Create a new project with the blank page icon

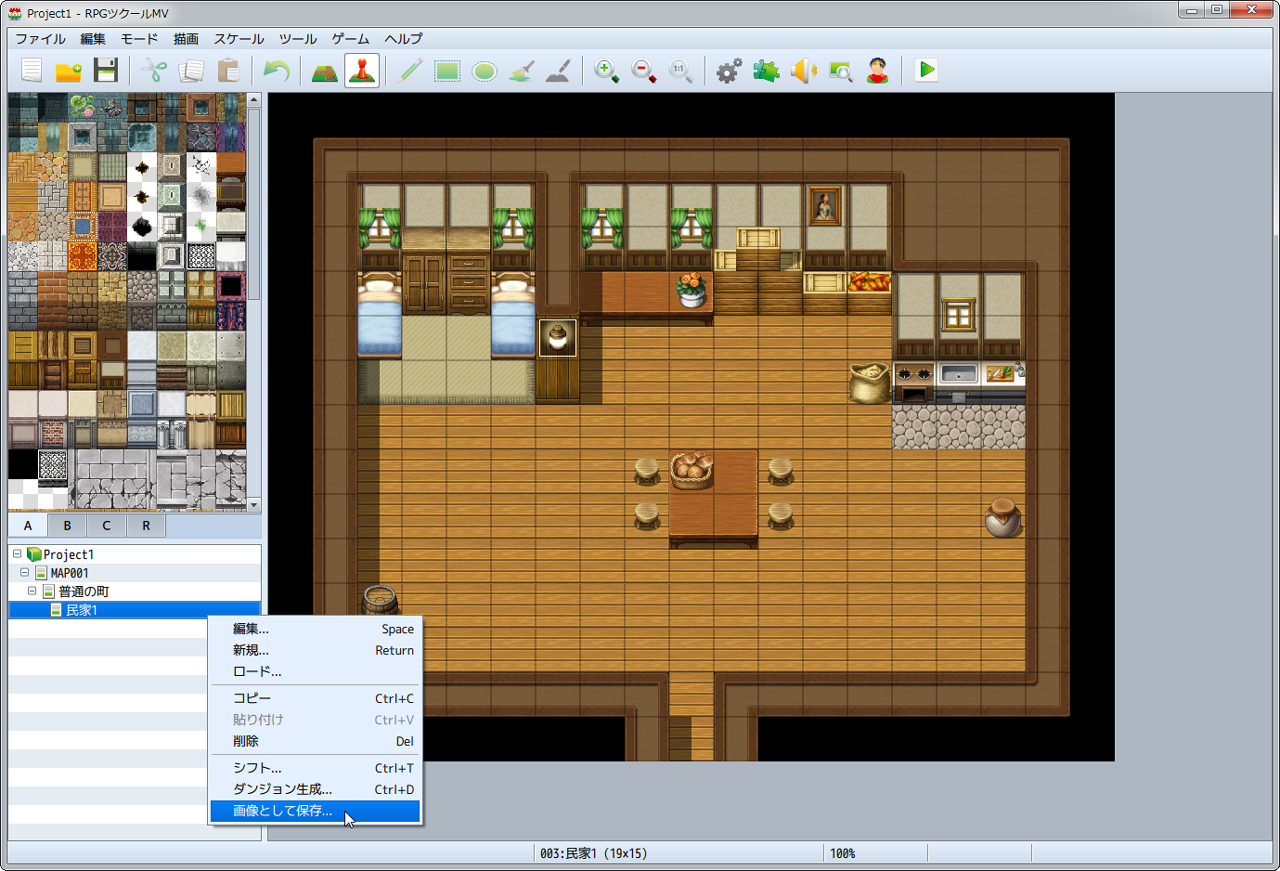point(32,71)
